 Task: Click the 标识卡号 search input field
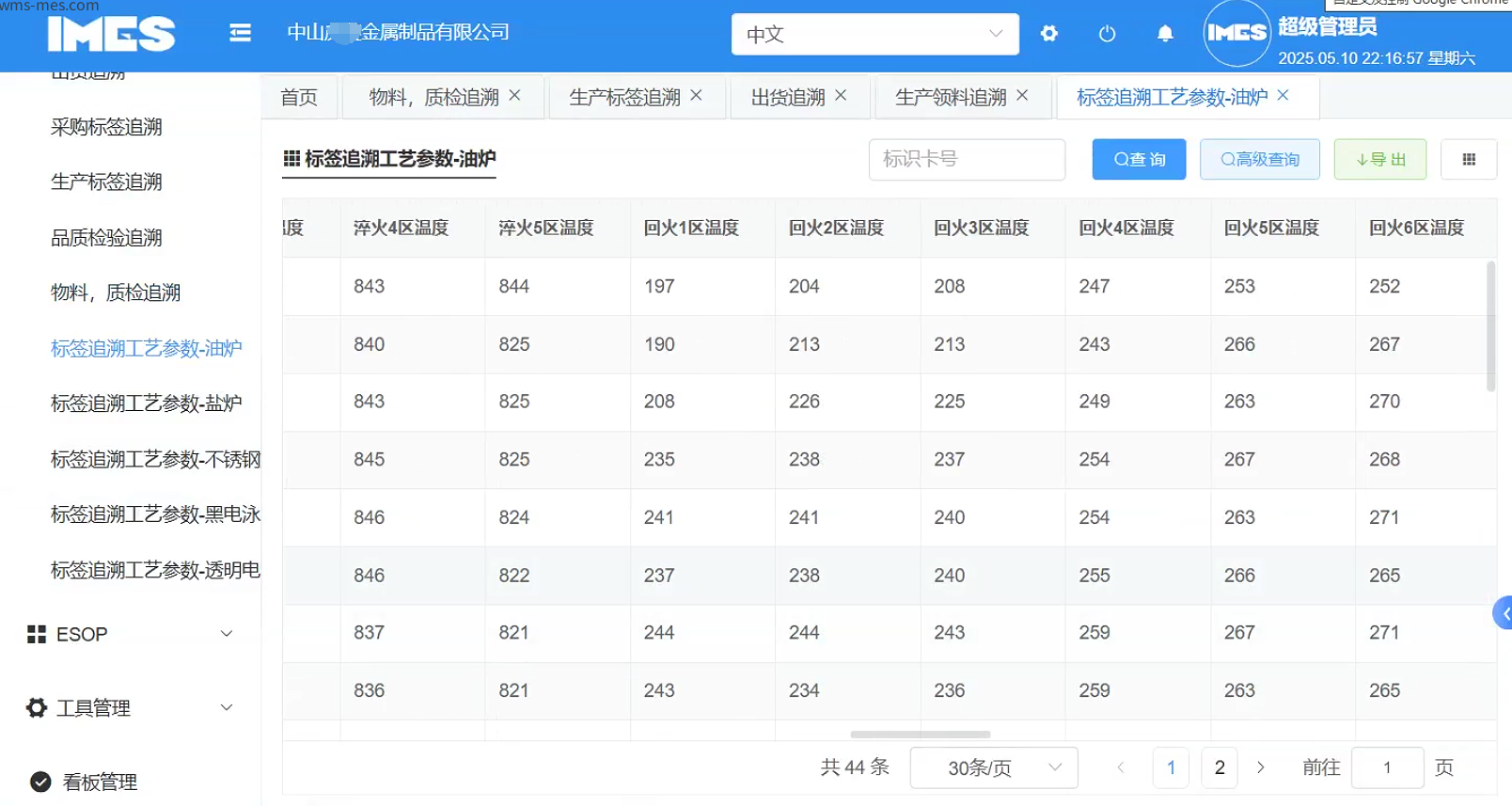968,160
